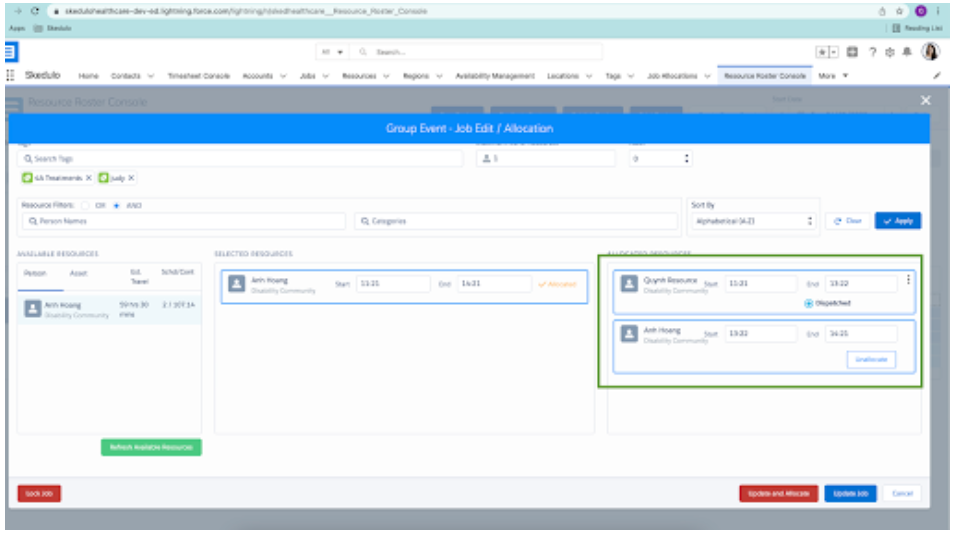
Task: Open the favorites list dropdown arrow
Action: click(x=834, y=52)
